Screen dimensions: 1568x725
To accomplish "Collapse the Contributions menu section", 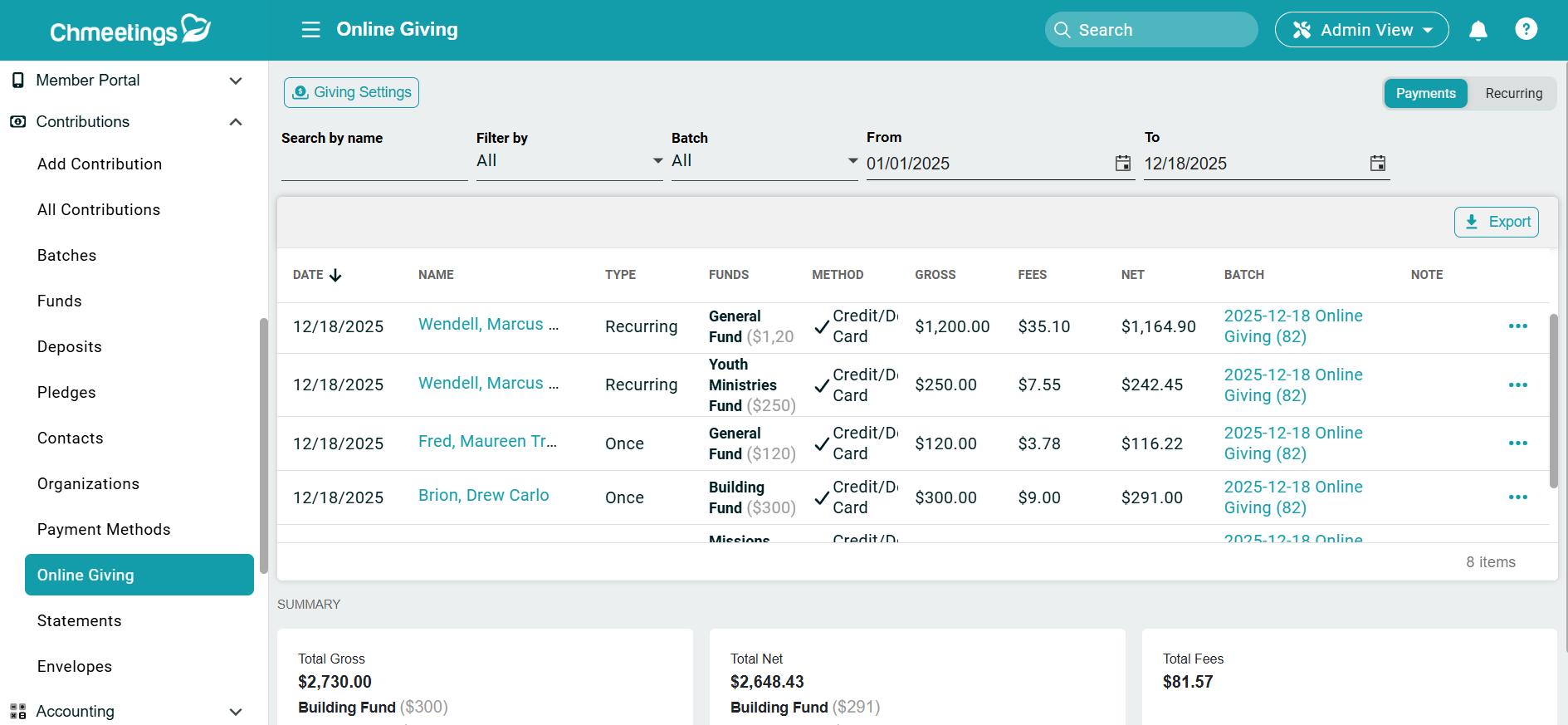I will click(236, 122).
